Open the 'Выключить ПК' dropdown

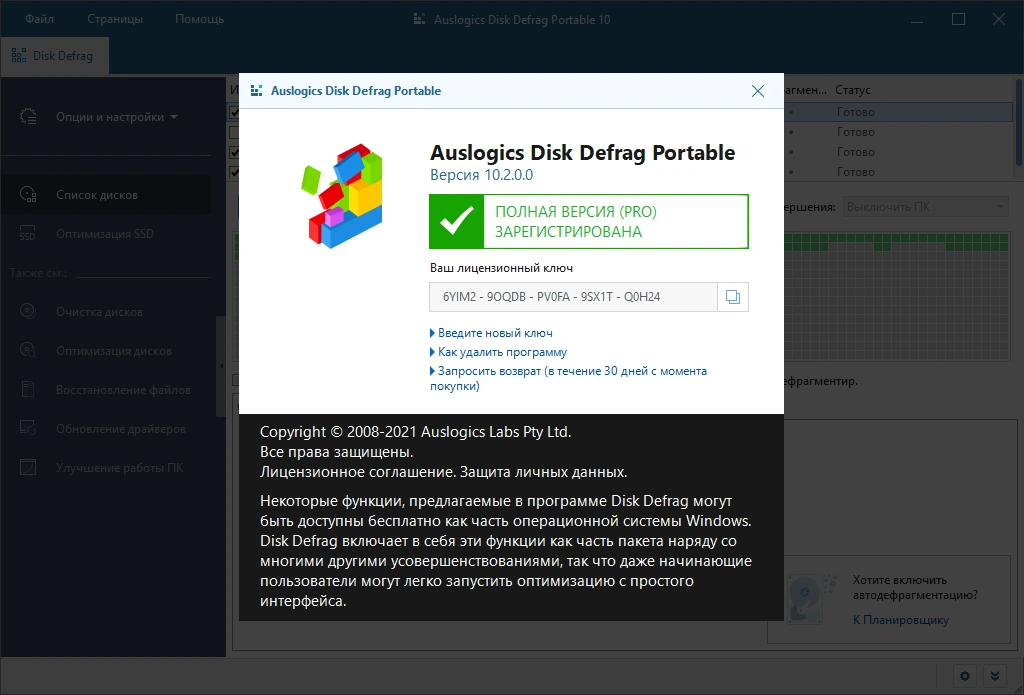click(x=925, y=207)
